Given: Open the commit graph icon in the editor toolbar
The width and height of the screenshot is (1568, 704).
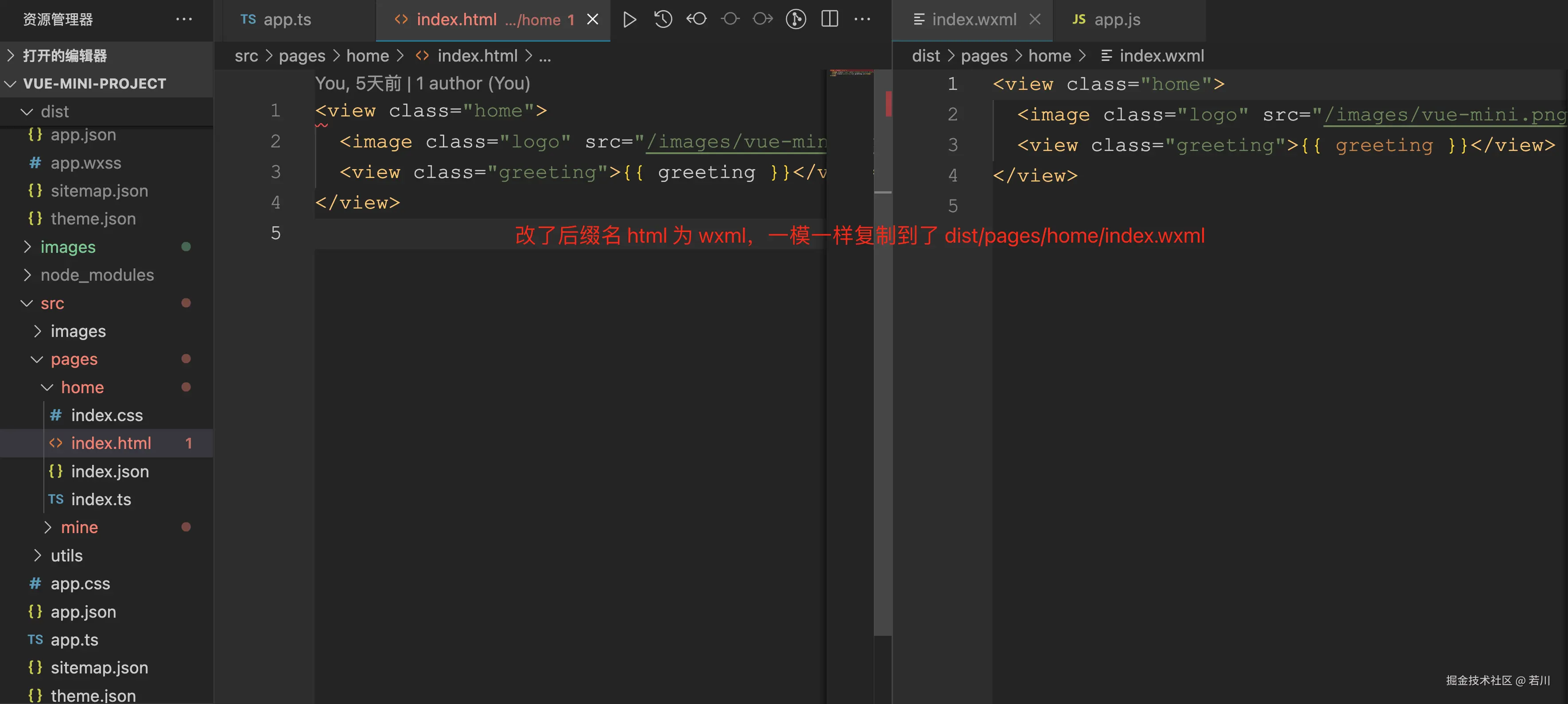Looking at the screenshot, I should click(x=796, y=19).
